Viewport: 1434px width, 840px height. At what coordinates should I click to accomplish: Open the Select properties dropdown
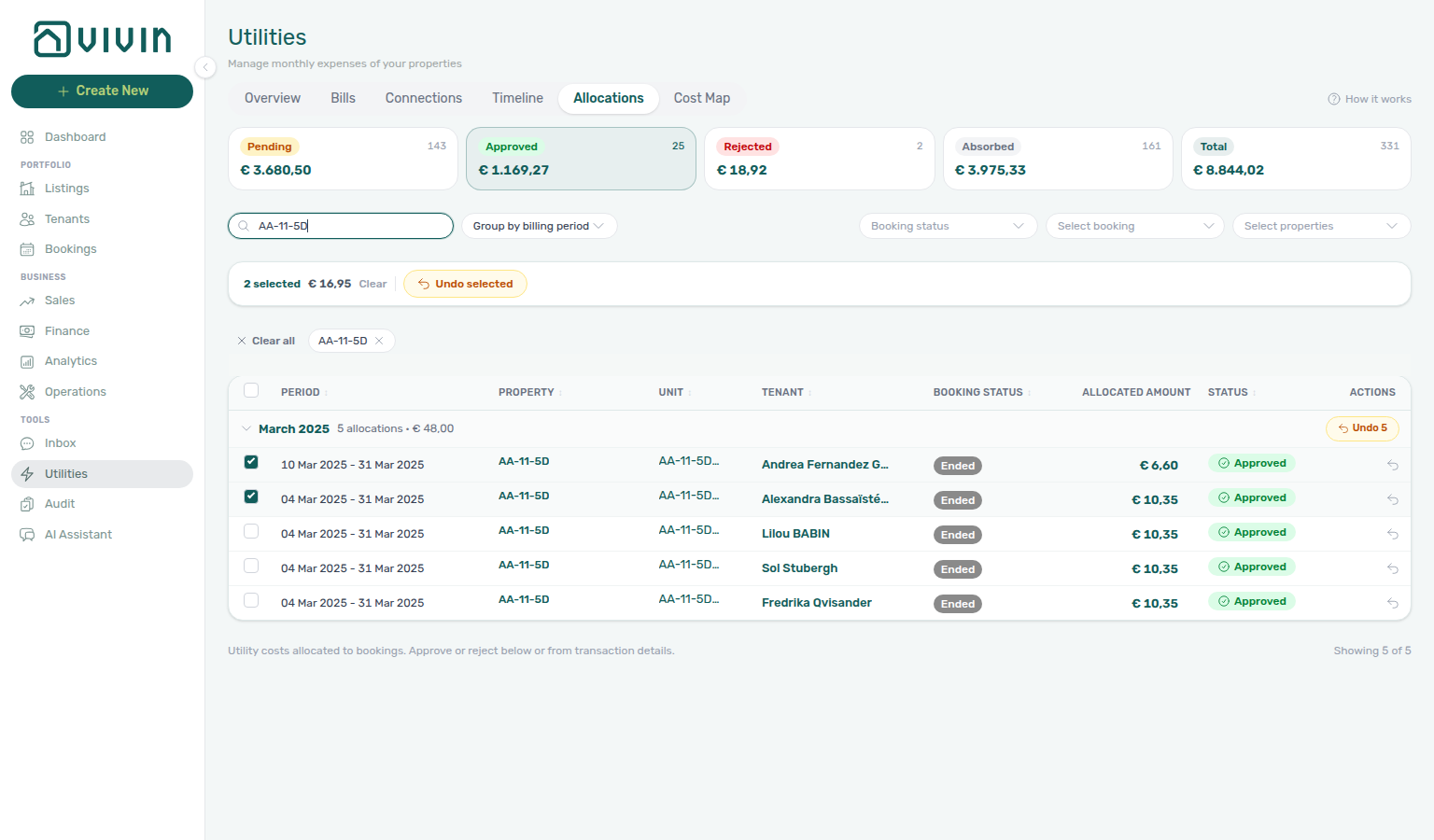tap(1321, 226)
